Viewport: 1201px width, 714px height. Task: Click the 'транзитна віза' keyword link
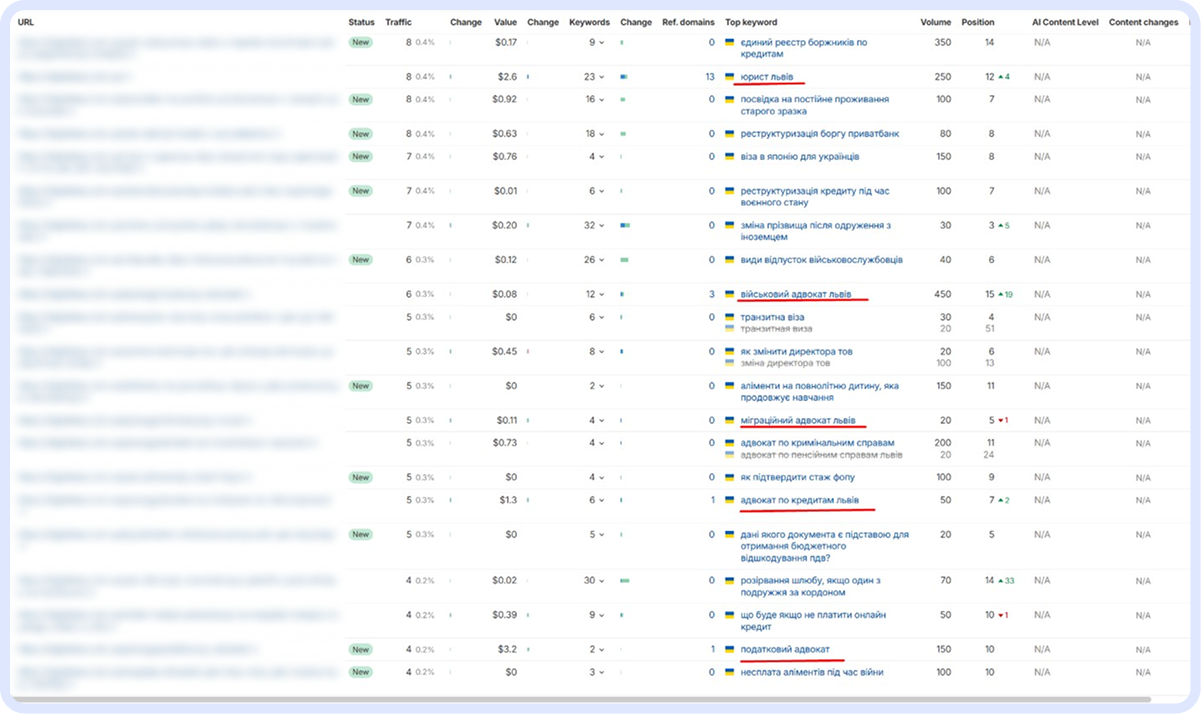coord(772,317)
